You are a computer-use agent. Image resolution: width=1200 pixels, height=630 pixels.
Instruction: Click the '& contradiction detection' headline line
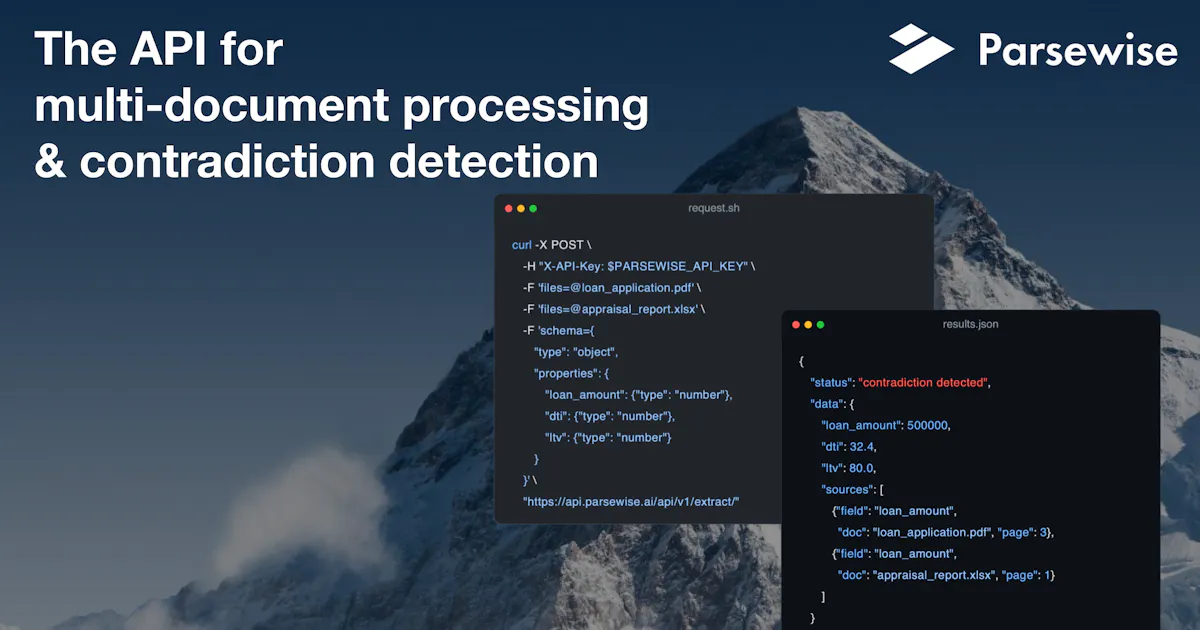(317, 162)
